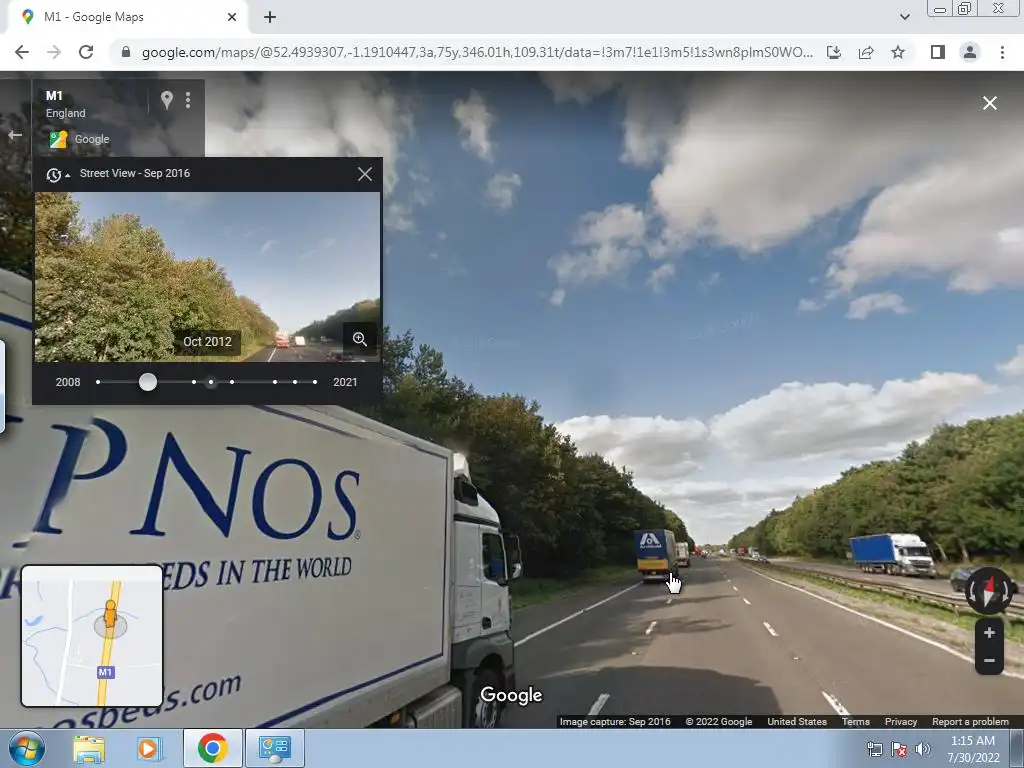Click the Oct 2012 preview thumbnail
The height and width of the screenshot is (768, 1024).
pos(207,277)
